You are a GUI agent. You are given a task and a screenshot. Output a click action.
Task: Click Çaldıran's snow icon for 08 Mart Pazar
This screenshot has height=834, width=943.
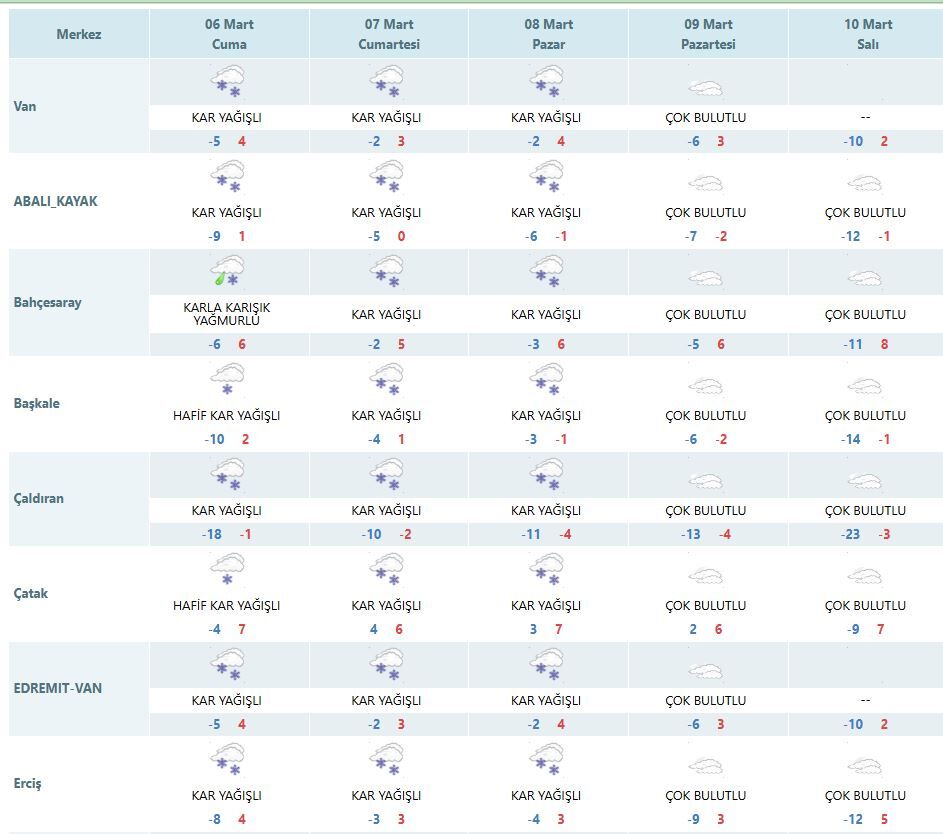[x=546, y=475]
